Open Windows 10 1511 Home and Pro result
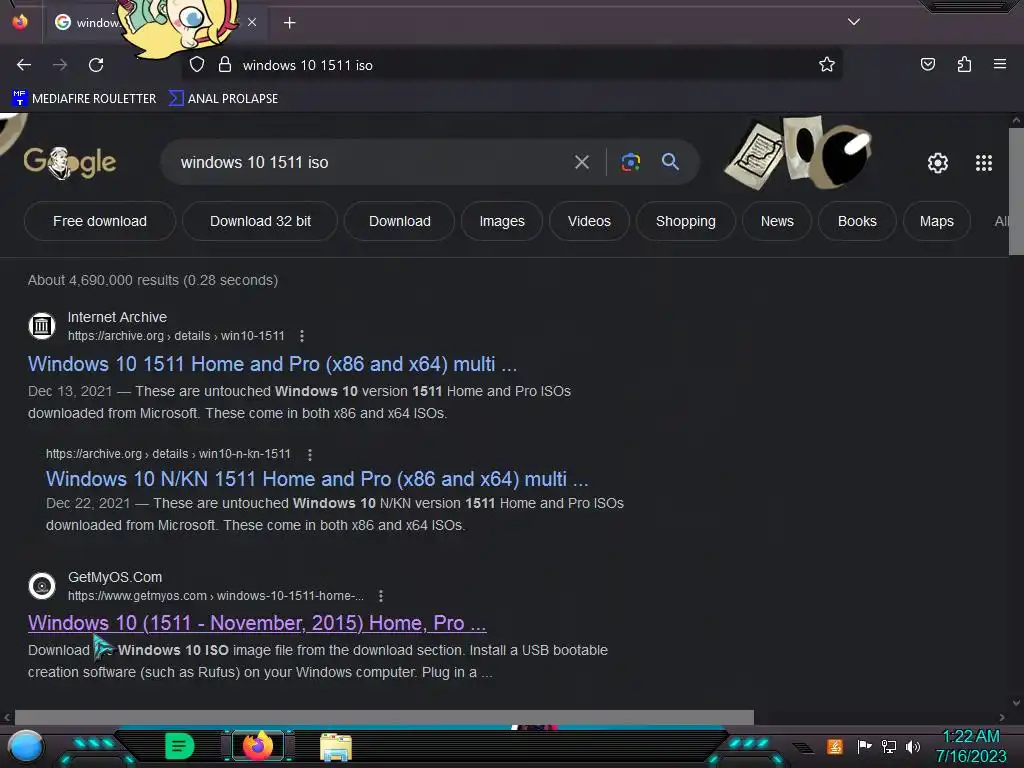This screenshot has width=1024, height=768. pos(272,364)
